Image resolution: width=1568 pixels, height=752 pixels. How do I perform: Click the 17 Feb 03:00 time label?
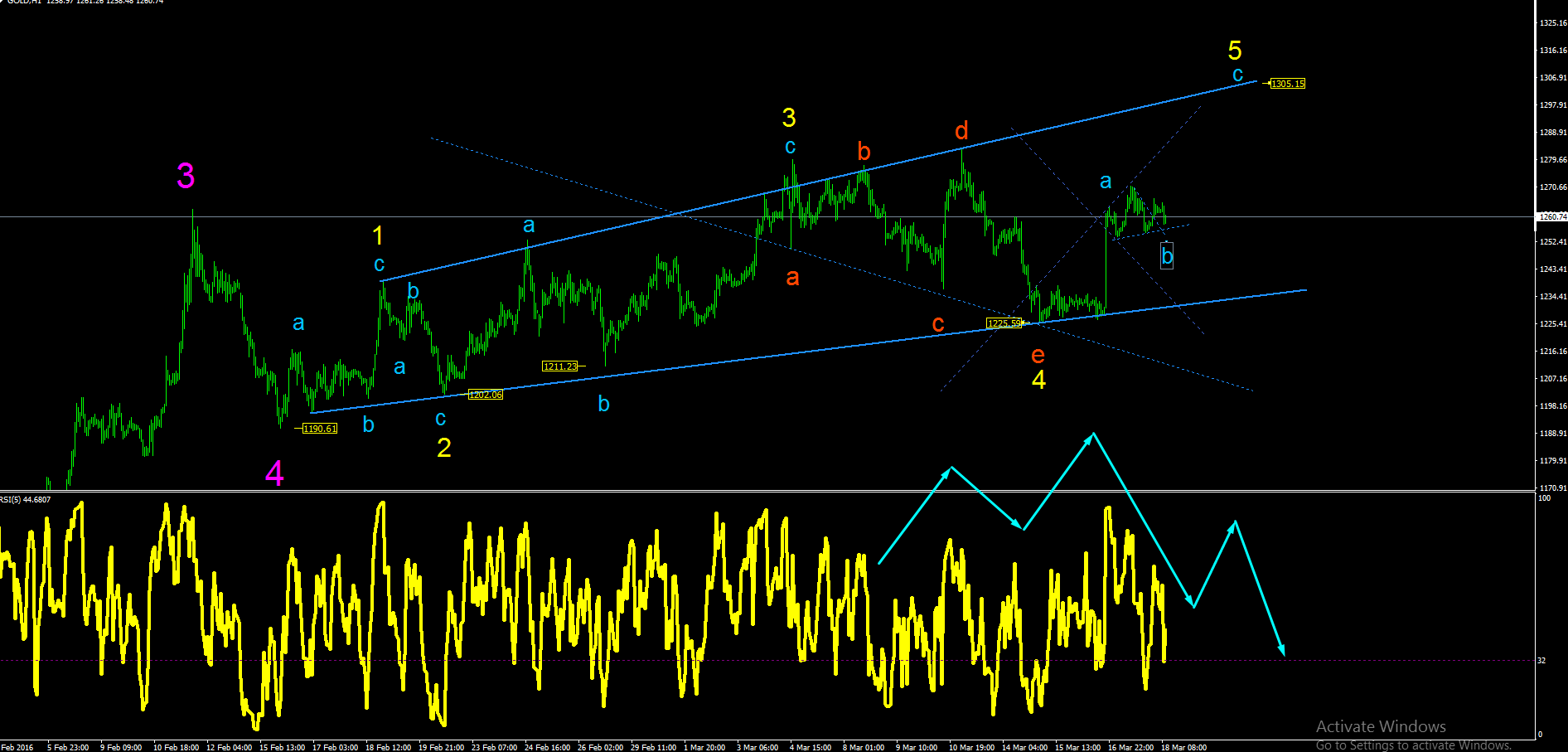[335, 748]
